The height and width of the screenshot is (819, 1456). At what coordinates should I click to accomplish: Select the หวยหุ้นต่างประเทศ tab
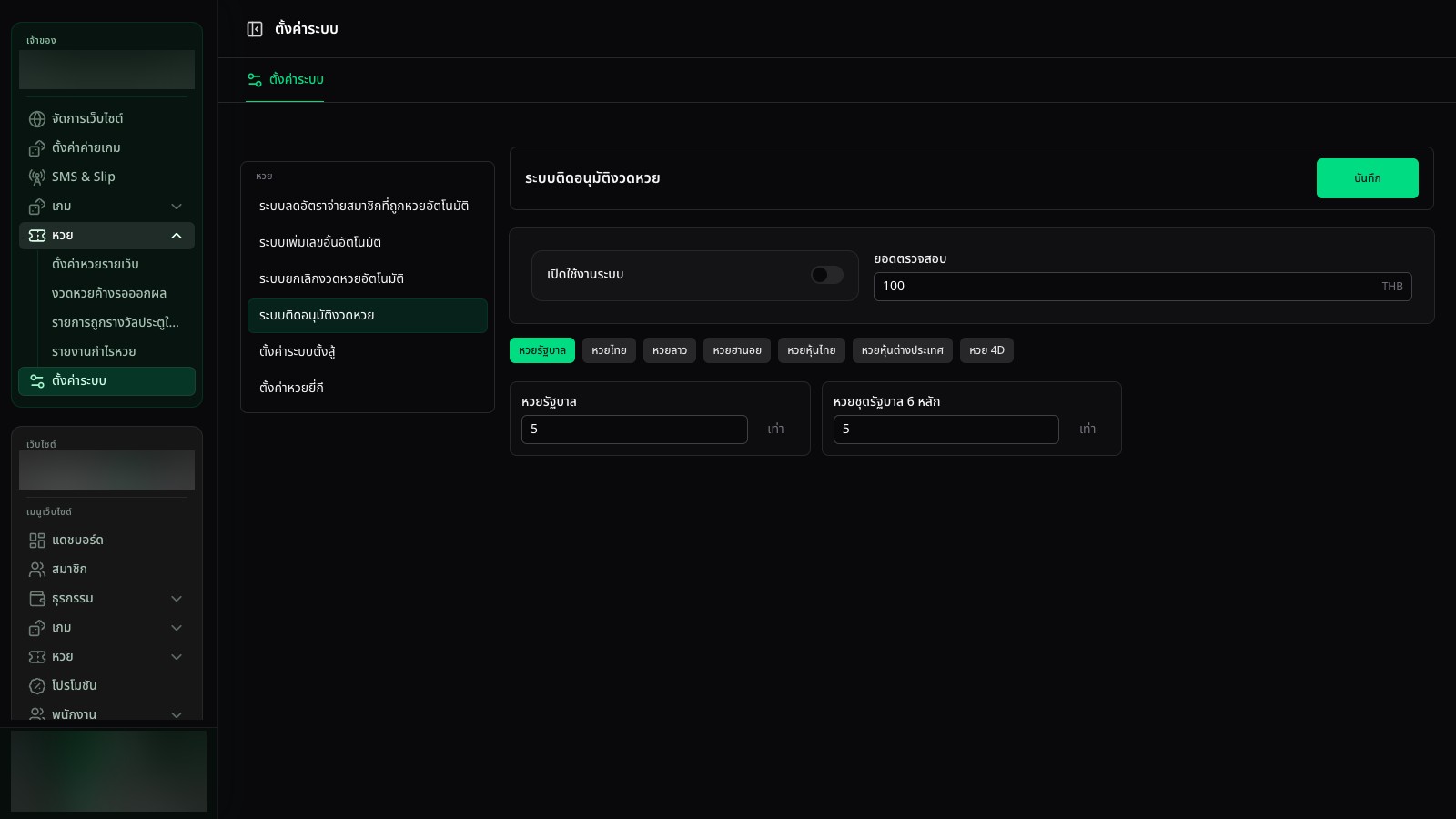(x=903, y=350)
